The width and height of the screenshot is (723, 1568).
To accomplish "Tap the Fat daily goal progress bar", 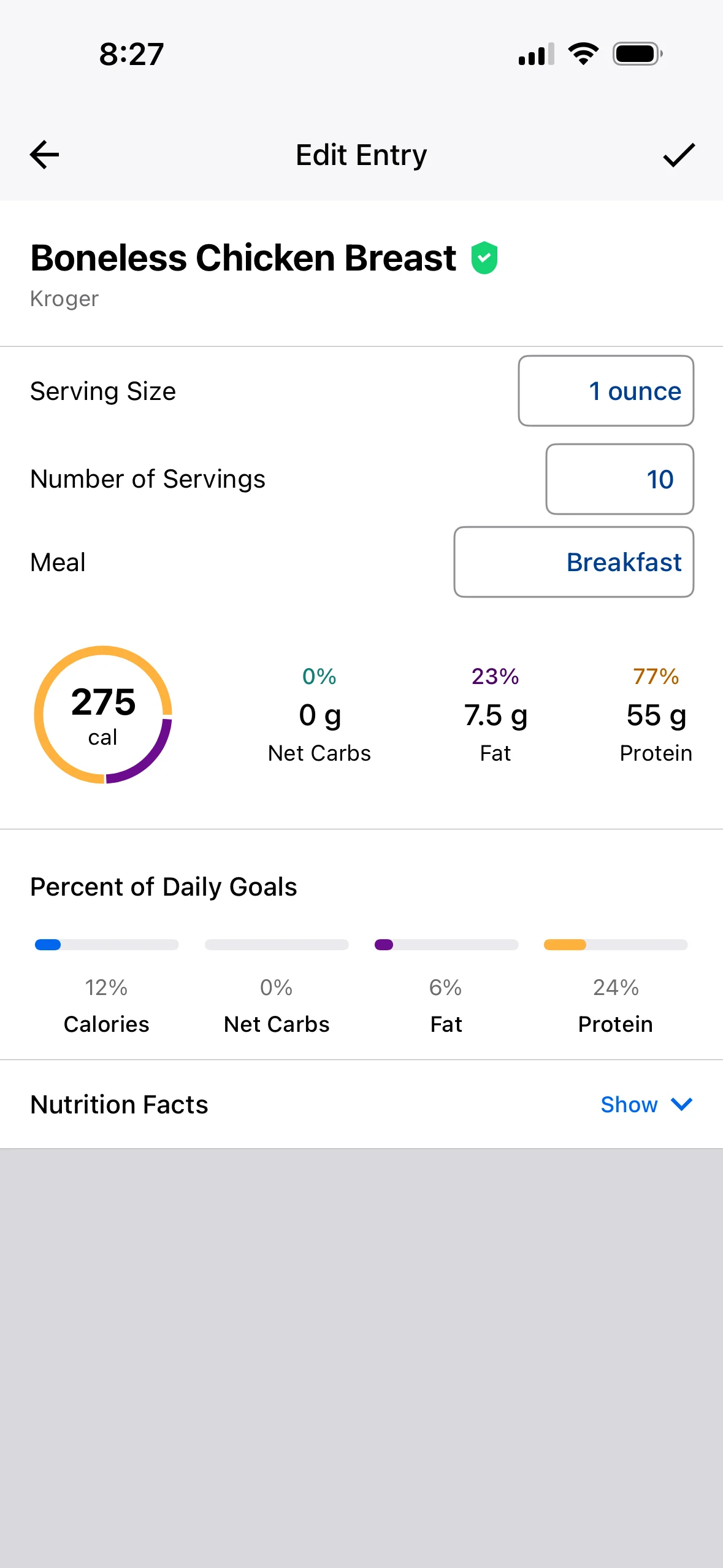I will pos(446,945).
